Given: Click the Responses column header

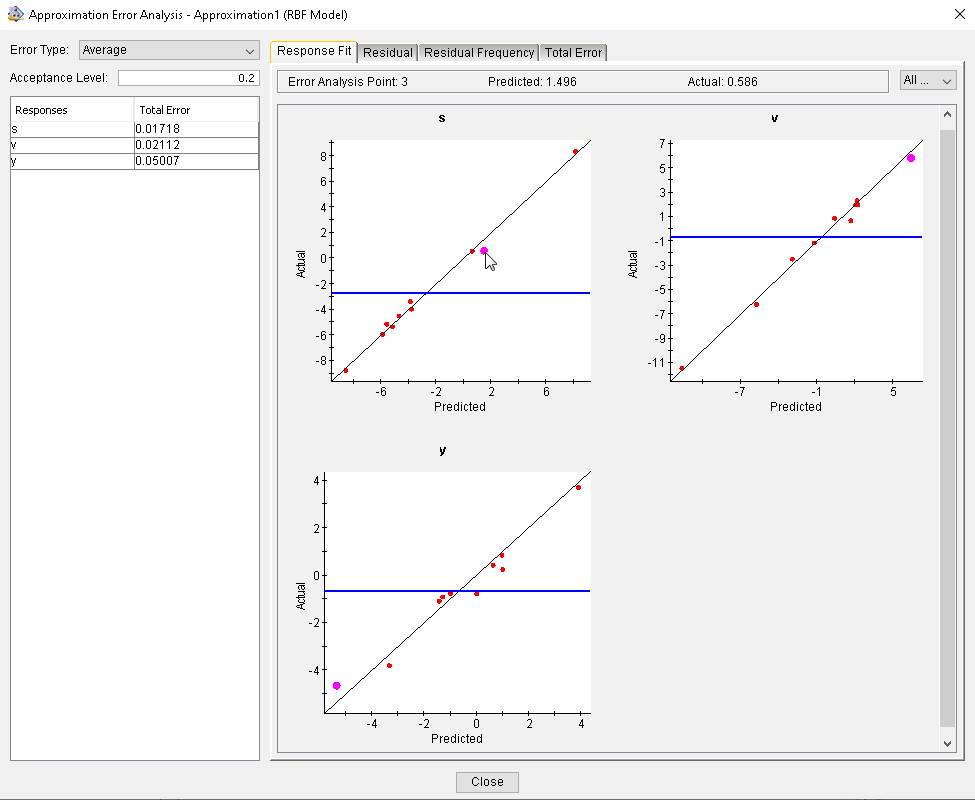Looking at the screenshot, I should pyautogui.click(x=72, y=110).
